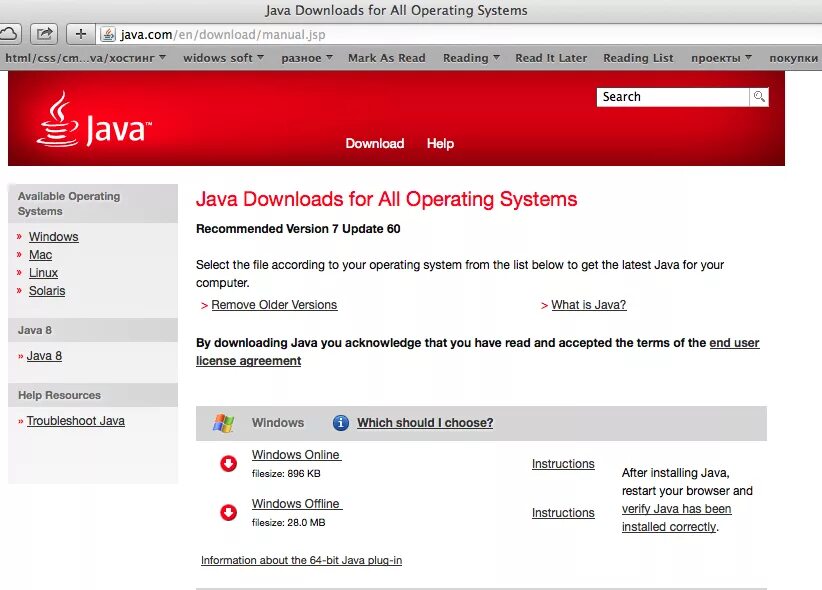Download the Windows Offline installer link

297,503
